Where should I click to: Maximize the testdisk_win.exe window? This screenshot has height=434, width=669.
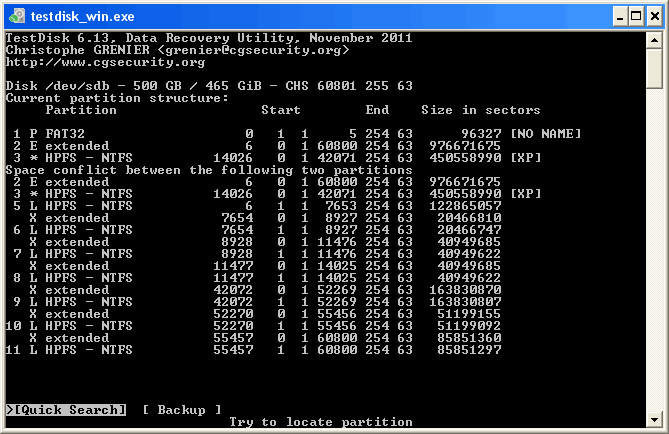[636, 16]
